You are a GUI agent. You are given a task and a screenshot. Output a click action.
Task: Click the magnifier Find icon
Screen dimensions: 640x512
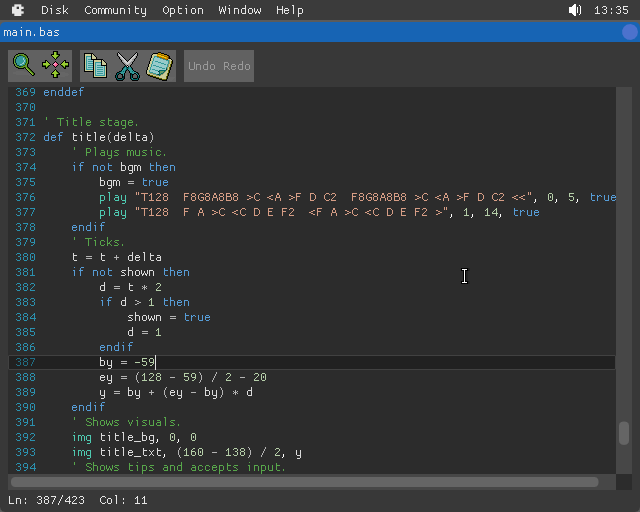24,66
